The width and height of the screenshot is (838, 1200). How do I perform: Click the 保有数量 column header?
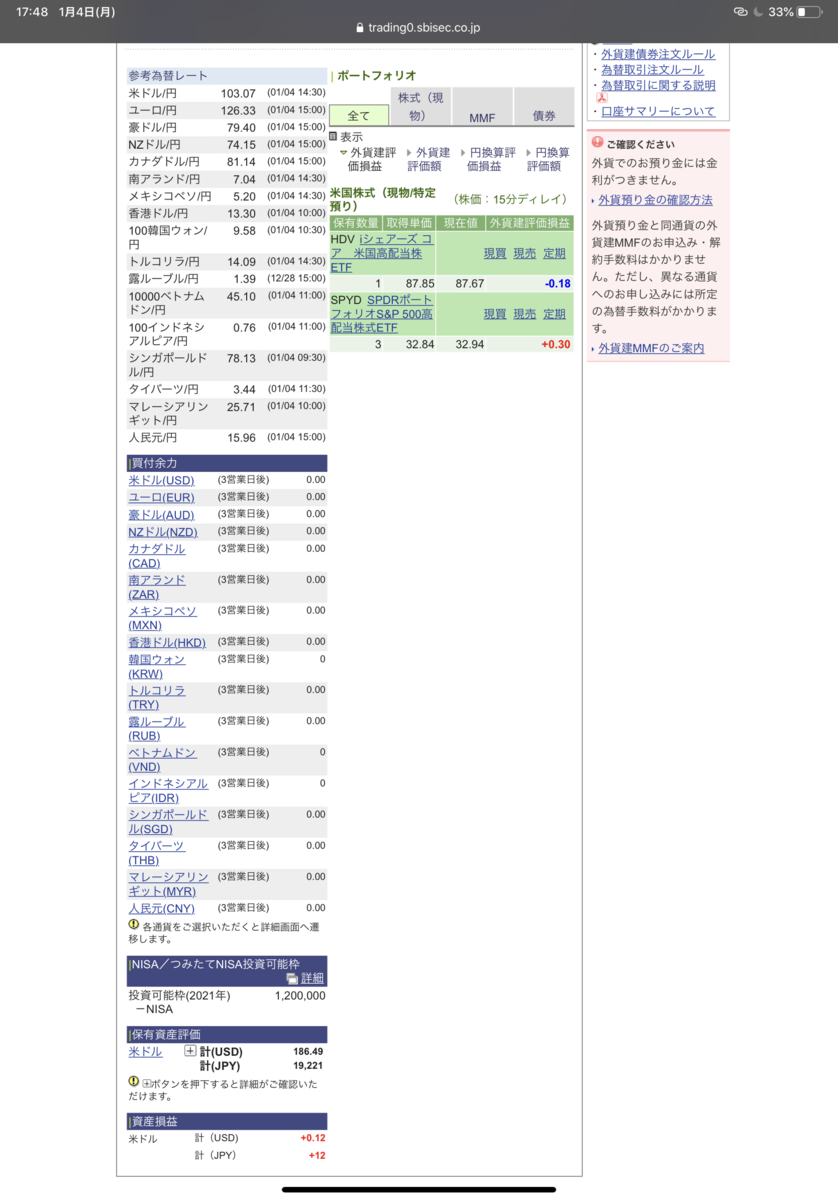click(356, 223)
